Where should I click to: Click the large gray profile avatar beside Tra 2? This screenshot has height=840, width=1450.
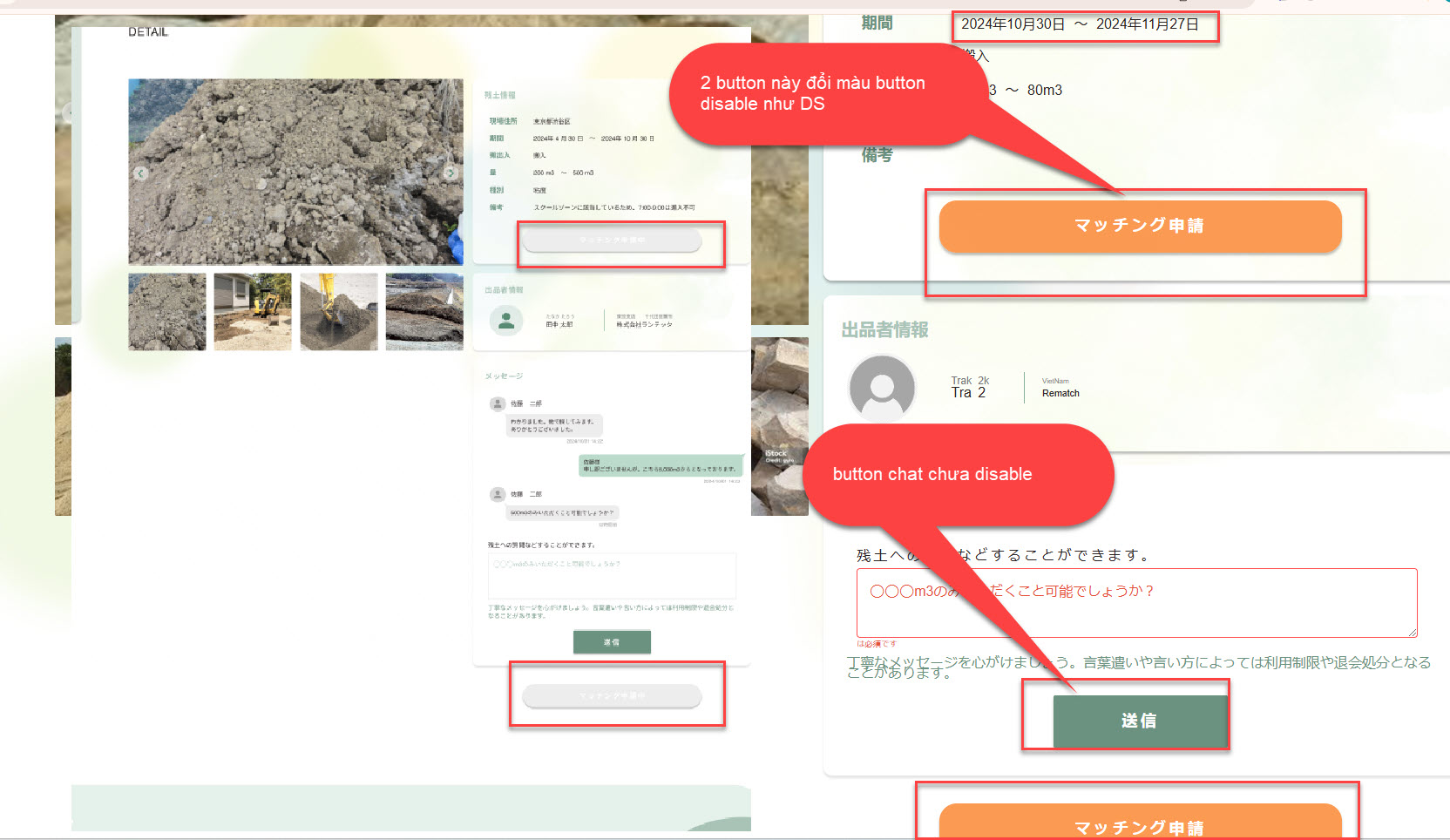(882, 388)
